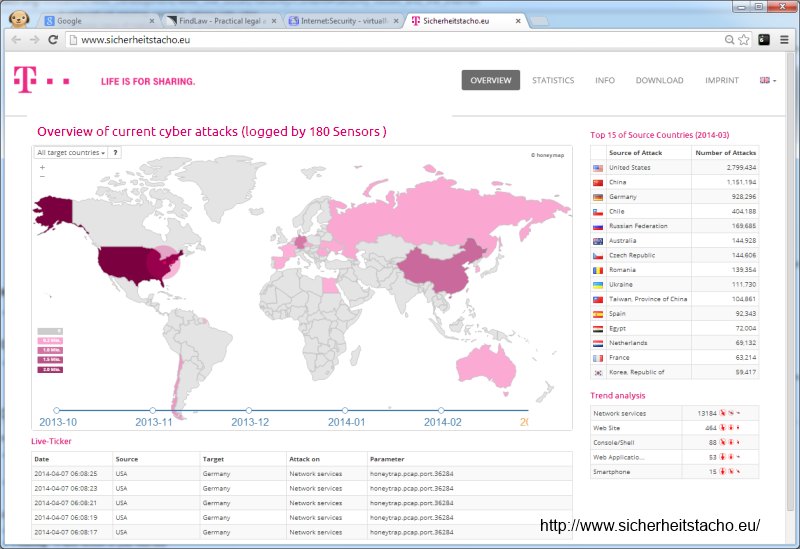The width and height of the screenshot is (800, 549).
Task: Click the question mark help button
Action: (115, 153)
